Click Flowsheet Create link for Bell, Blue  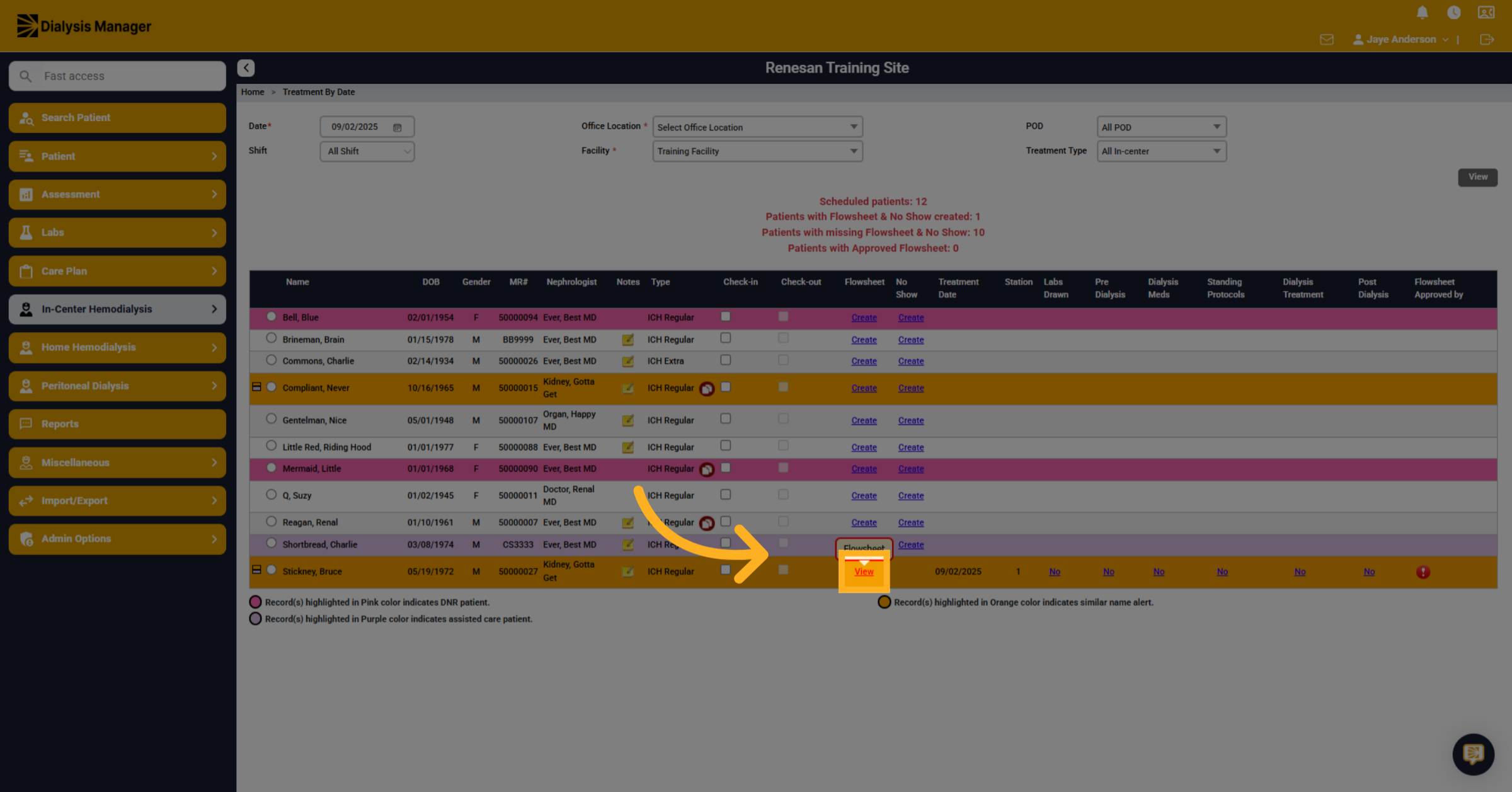(x=864, y=318)
